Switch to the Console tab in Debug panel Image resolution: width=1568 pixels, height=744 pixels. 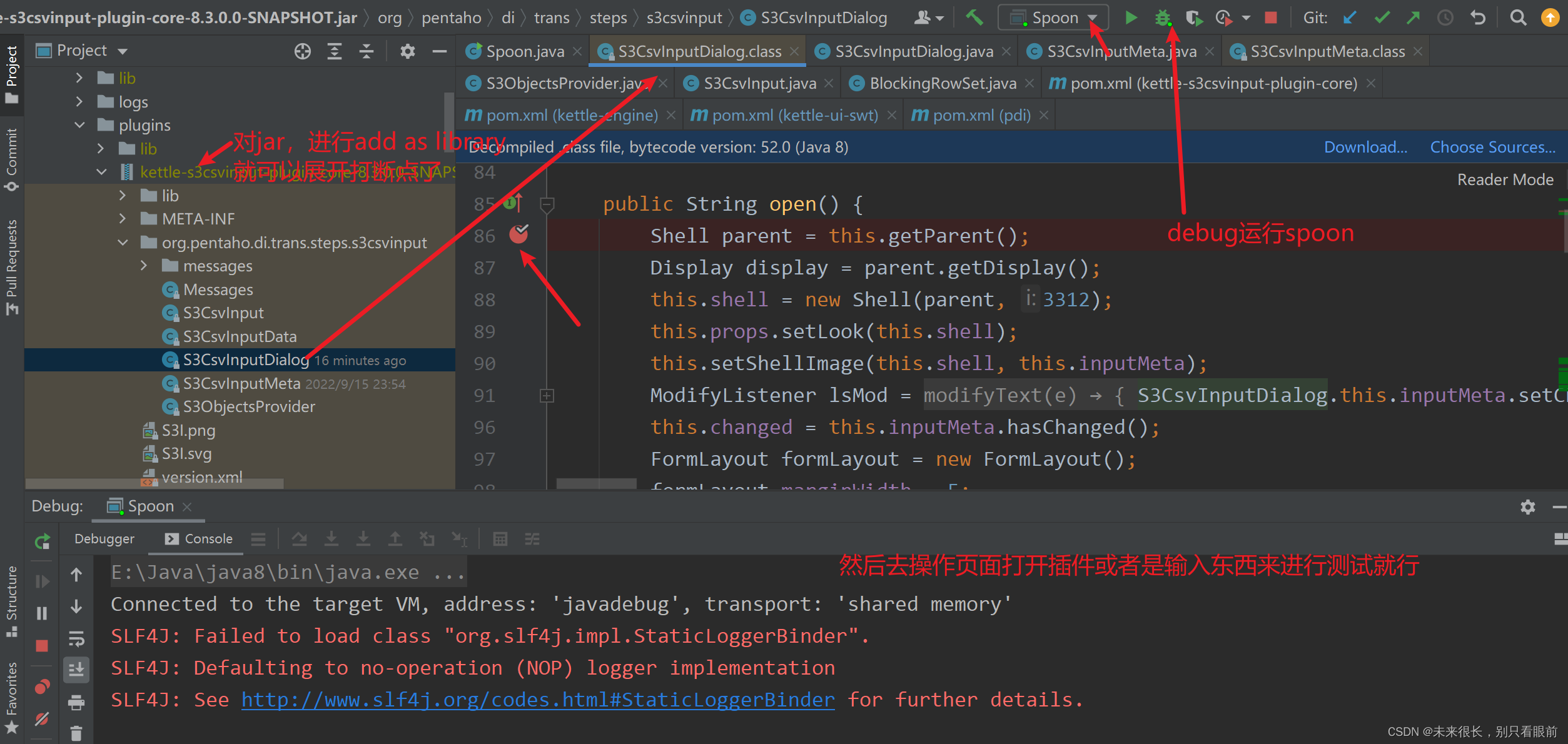point(204,538)
